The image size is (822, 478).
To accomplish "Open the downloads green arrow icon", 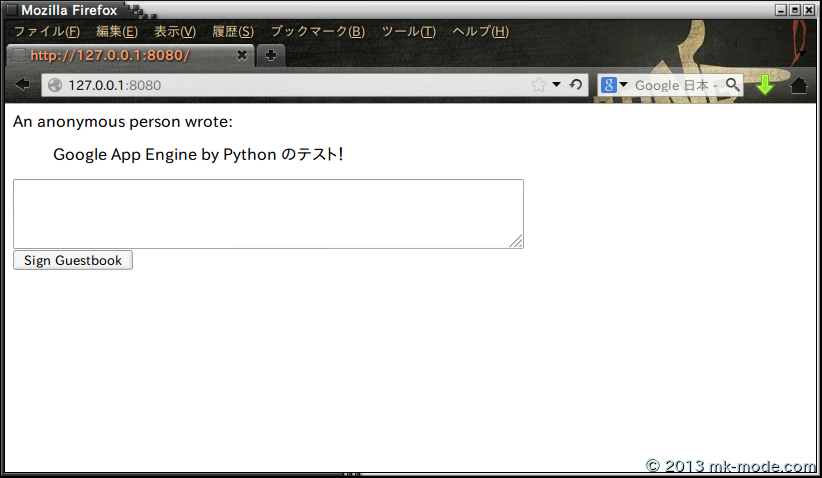I will [x=765, y=85].
